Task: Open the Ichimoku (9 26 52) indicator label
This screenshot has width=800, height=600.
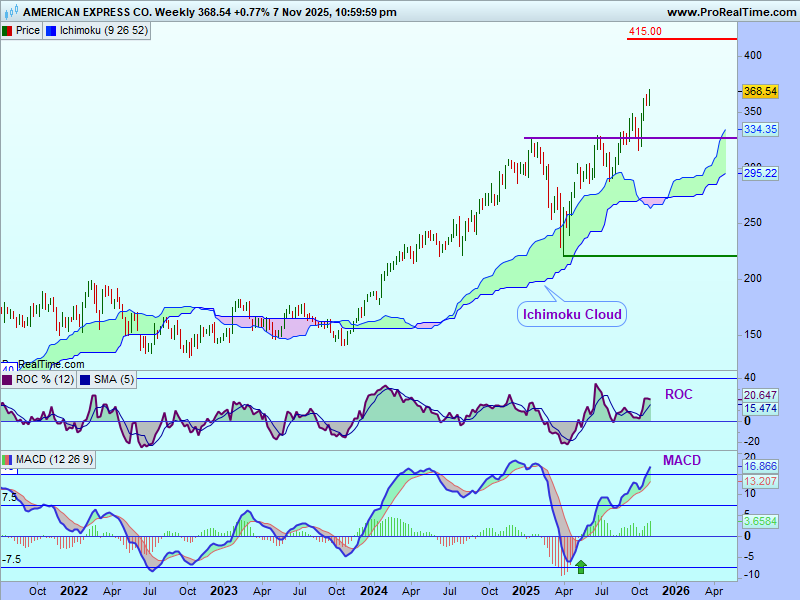Action: pyautogui.click(x=103, y=31)
